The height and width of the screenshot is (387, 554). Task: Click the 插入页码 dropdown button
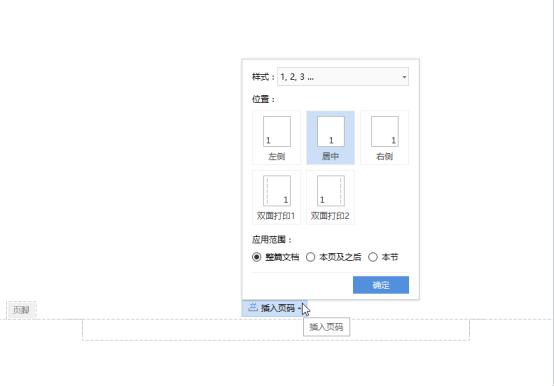click(x=275, y=308)
